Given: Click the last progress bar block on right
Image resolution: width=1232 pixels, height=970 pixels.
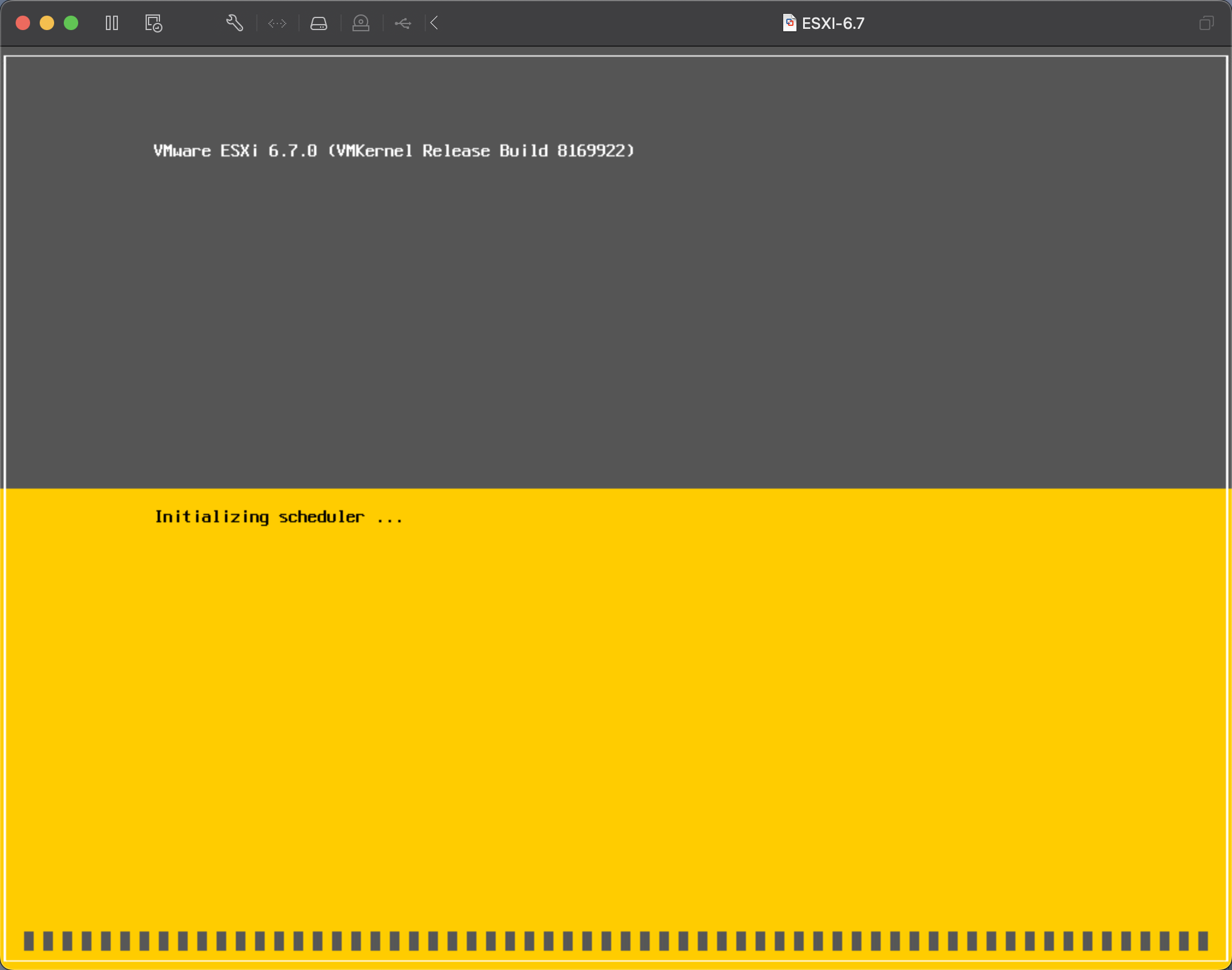Looking at the screenshot, I should click(1203, 940).
